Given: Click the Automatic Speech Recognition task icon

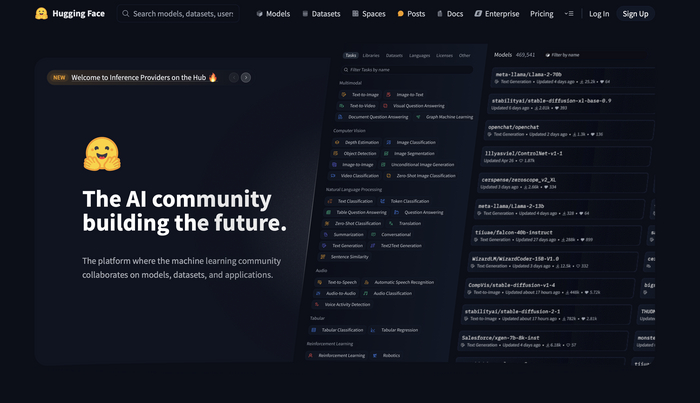Looking at the screenshot, I should tap(367, 282).
